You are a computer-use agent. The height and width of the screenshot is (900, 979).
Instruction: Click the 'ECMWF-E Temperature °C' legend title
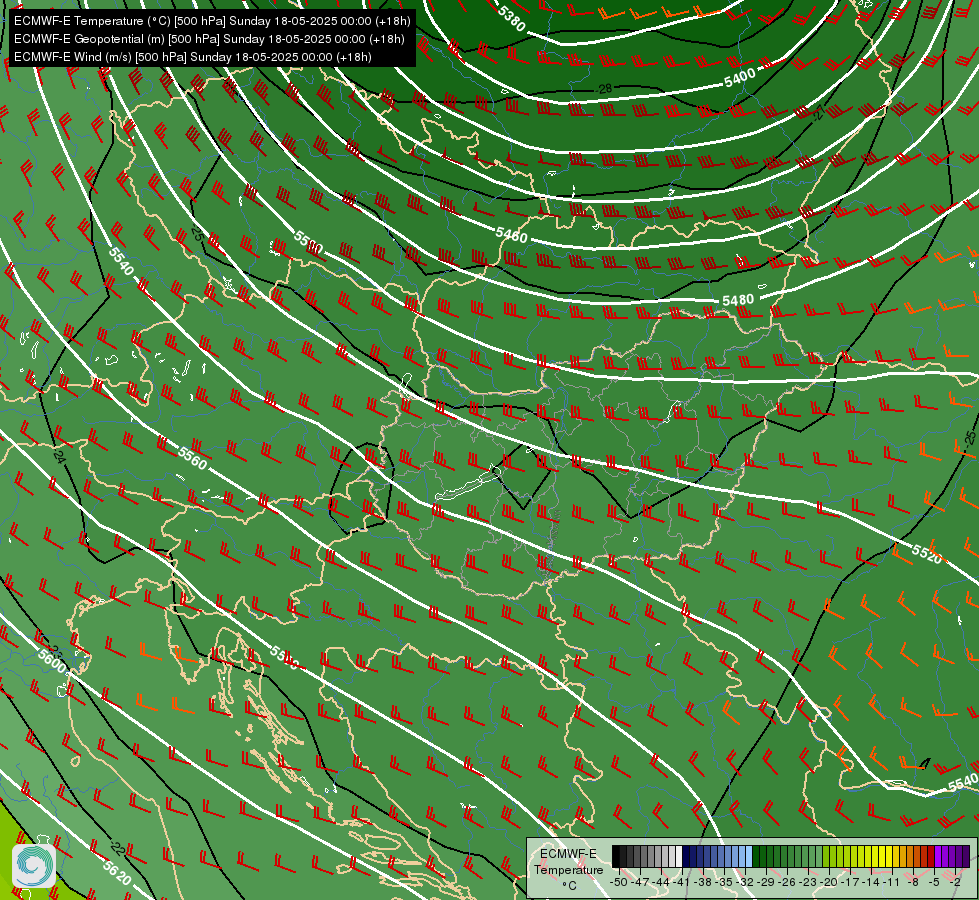click(568, 869)
